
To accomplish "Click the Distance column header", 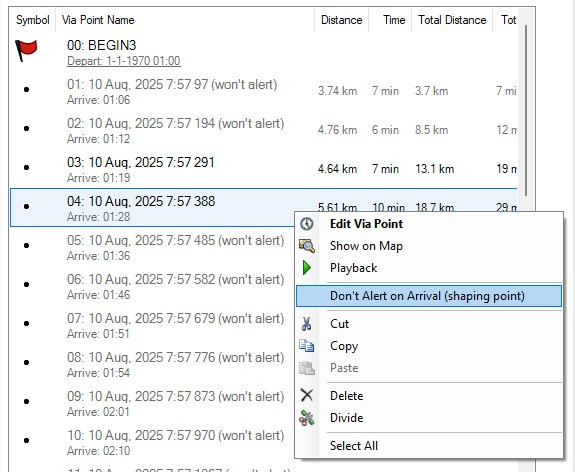I will click(341, 20).
